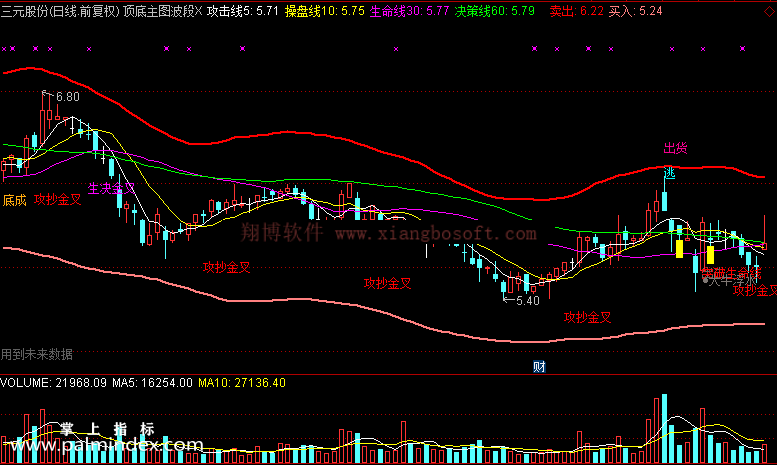Viewport: 777px width, 465px height.
Task: Select the VOLUME: 21968.09 readout
Action: 54,383
